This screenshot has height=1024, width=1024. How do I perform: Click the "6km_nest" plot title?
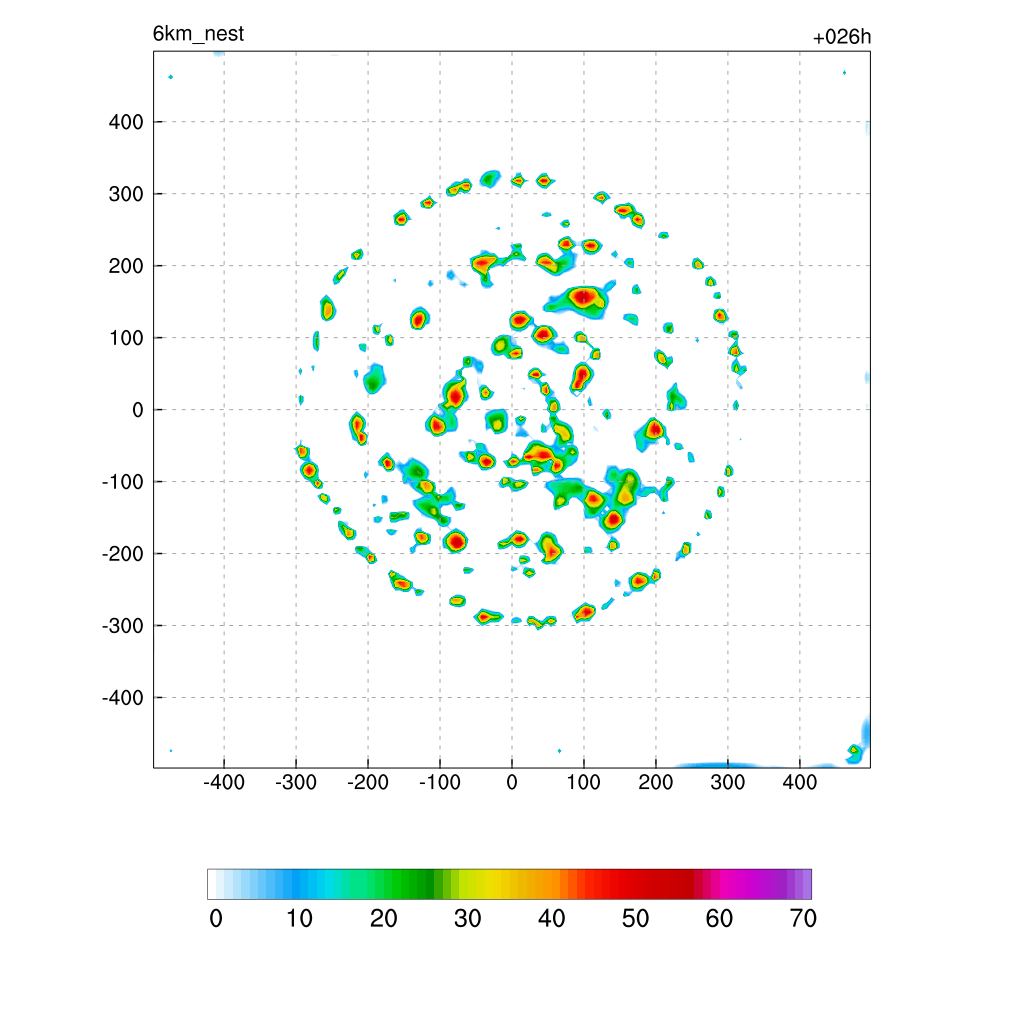(199, 33)
